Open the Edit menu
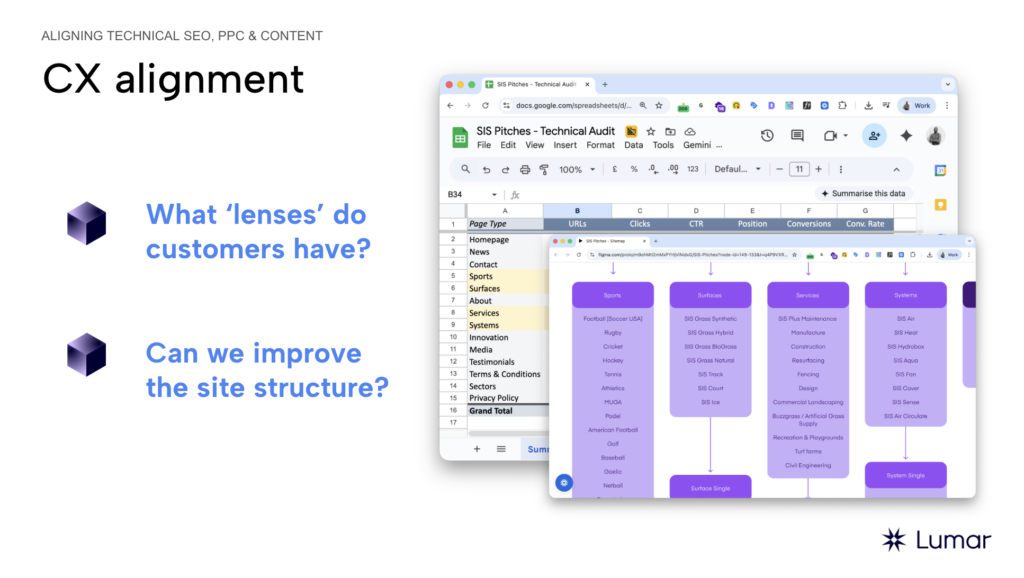Image resolution: width=1024 pixels, height=578 pixels. pos(508,145)
